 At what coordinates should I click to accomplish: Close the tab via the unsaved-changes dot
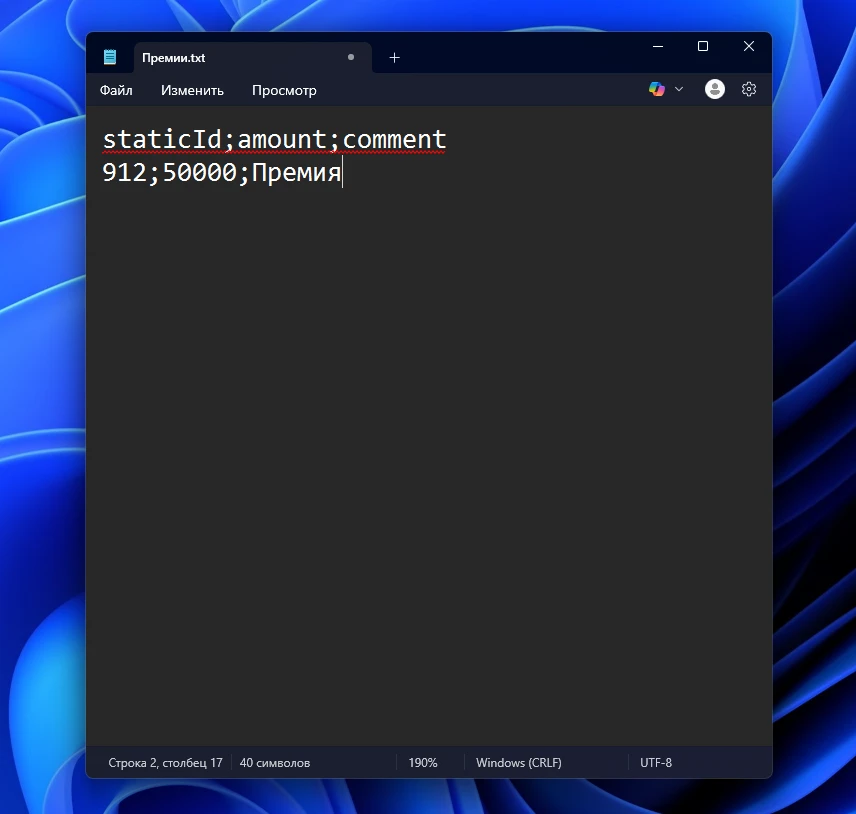coord(350,57)
